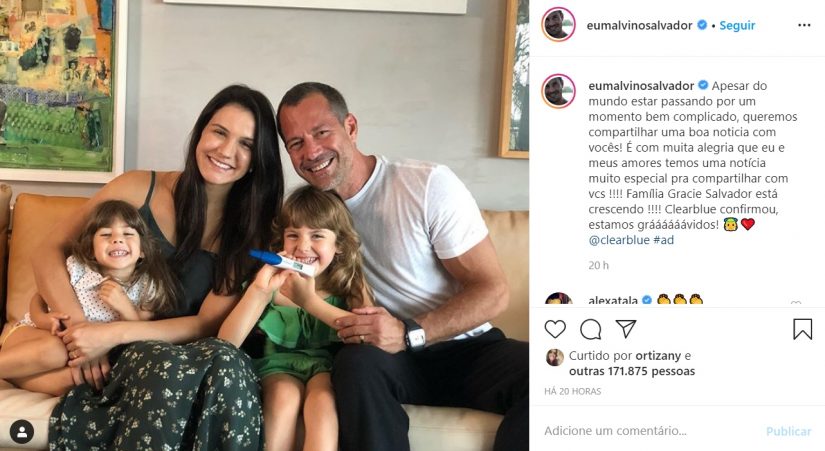This screenshot has height=451, width=825.
Task: Open comments via speech bubble icon
Action: click(x=591, y=329)
